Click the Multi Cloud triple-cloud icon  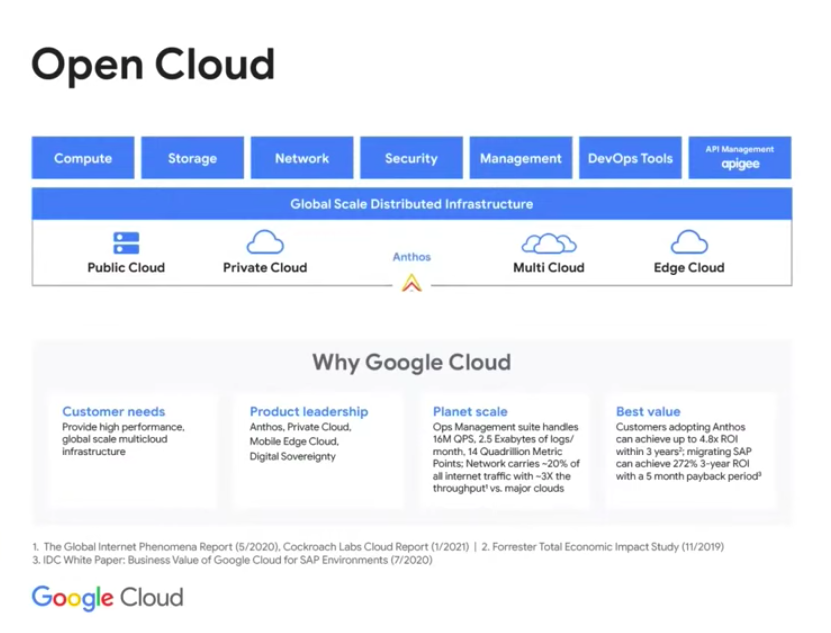(x=549, y=243)
